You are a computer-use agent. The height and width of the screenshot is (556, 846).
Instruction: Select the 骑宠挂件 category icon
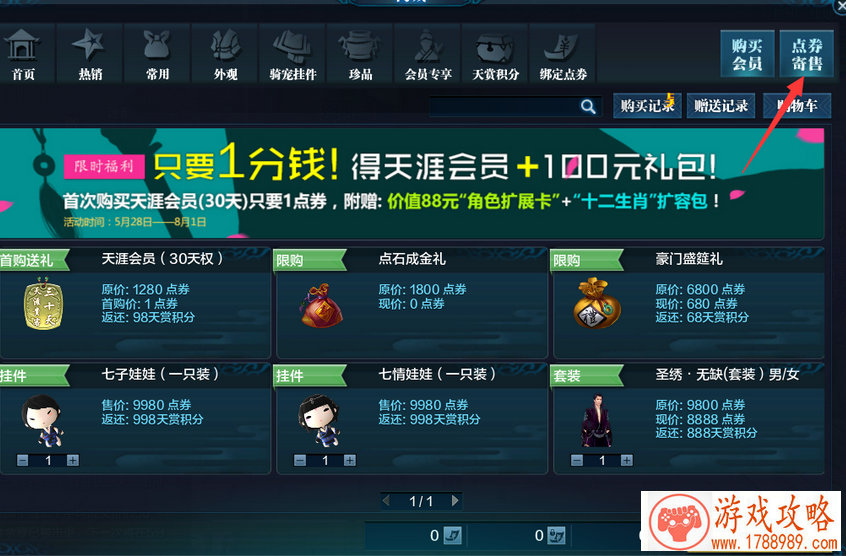point(292,46)
